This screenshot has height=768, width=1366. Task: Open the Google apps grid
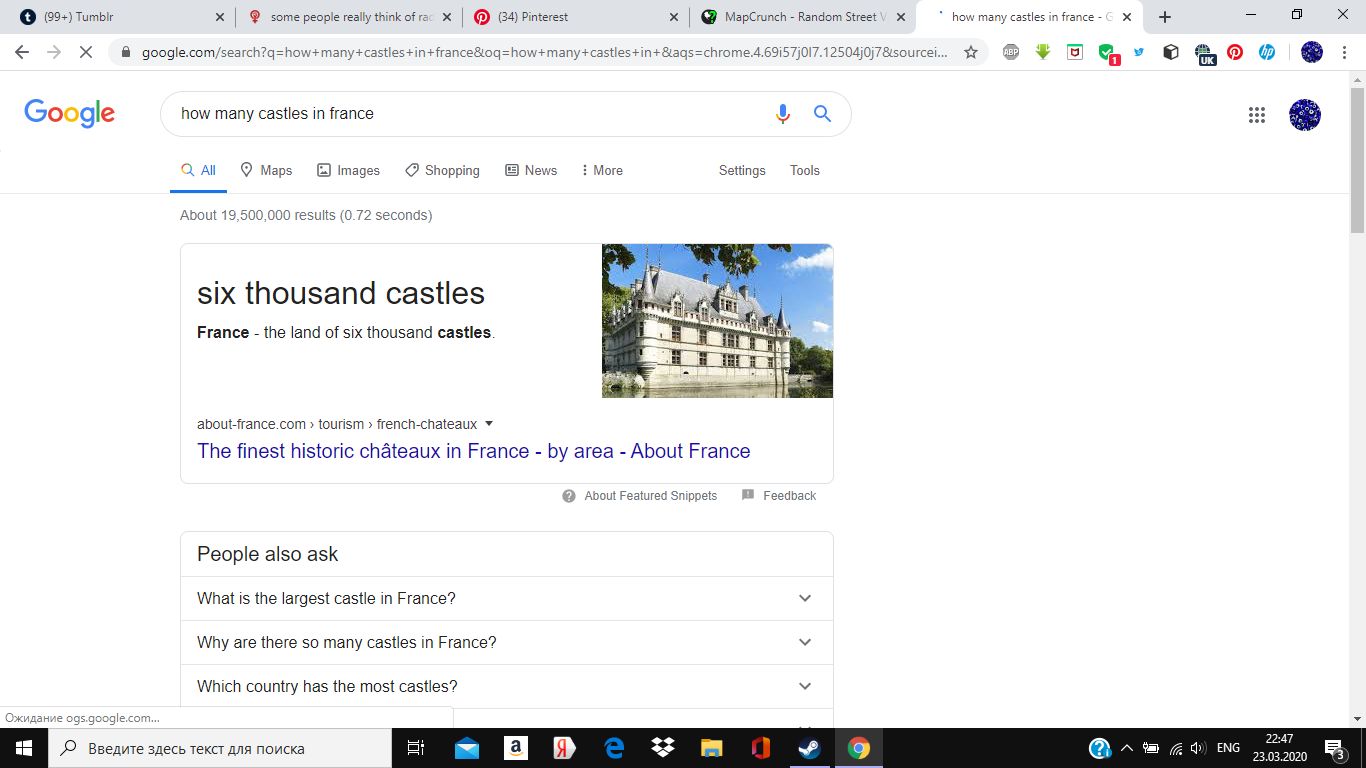pyautogui.click(x=1257, y=115)
